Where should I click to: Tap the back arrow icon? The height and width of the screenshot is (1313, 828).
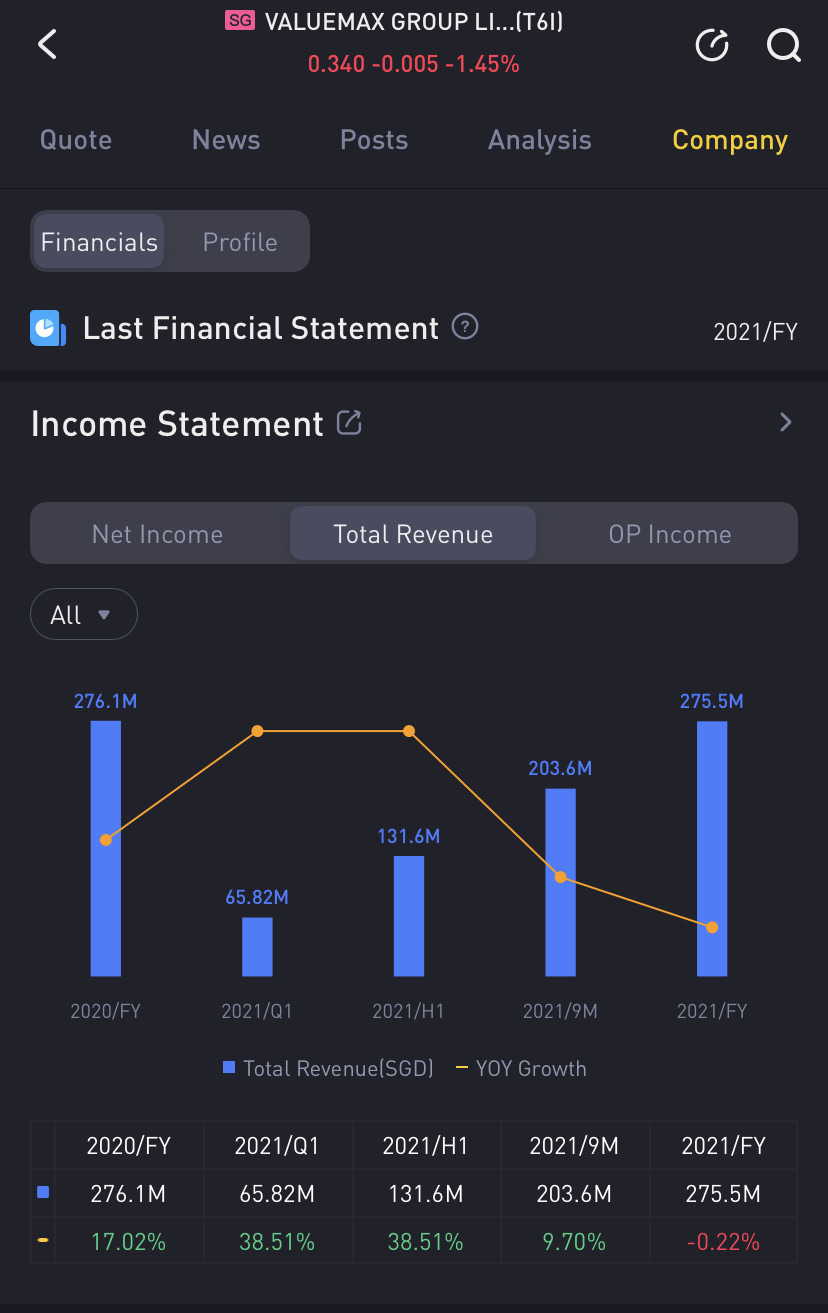point(47,44)
